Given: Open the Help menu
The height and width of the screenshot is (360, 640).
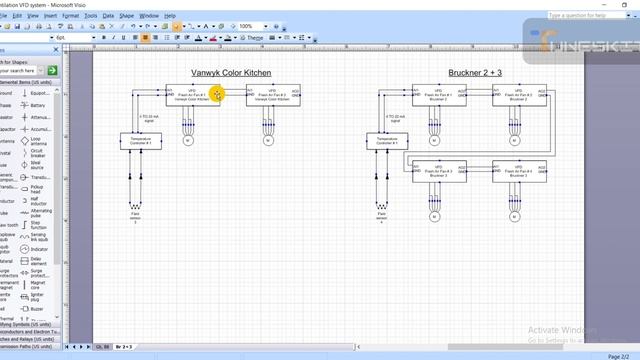Looking at the screenshot, I should click(170, 16).
